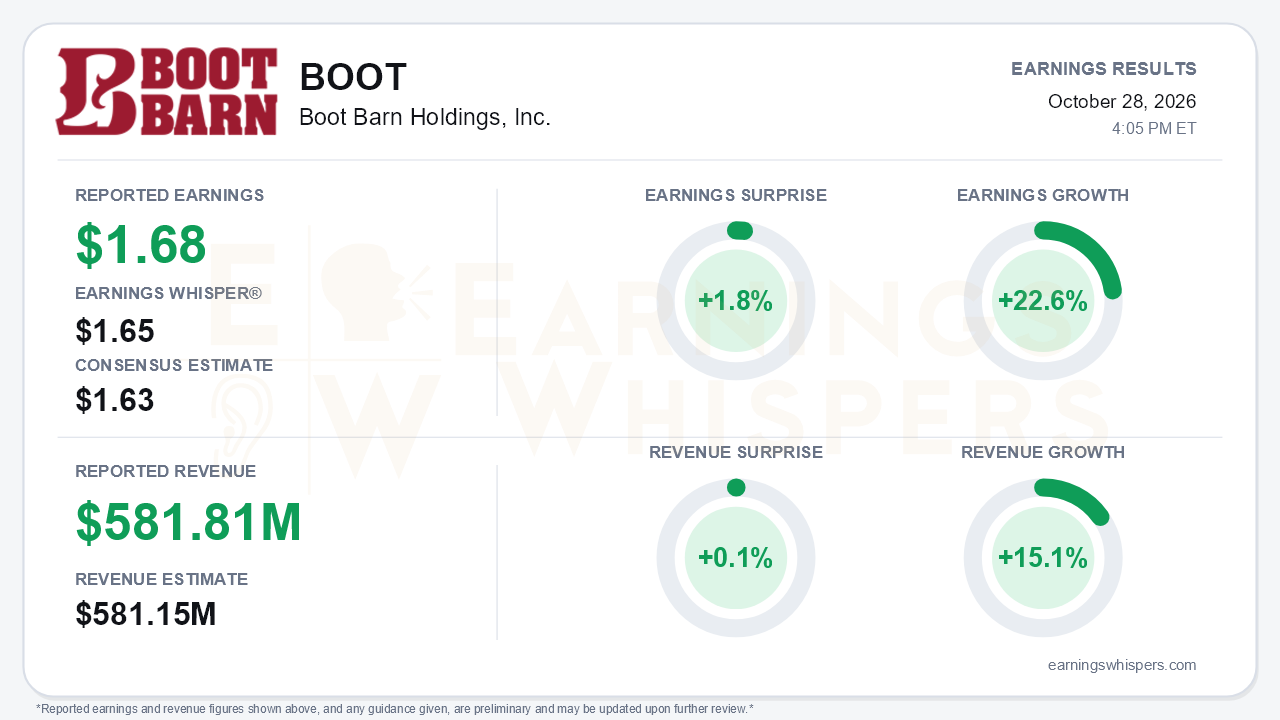Click the preliminary figures disclaimer footnote

click(x=395, y=709)
